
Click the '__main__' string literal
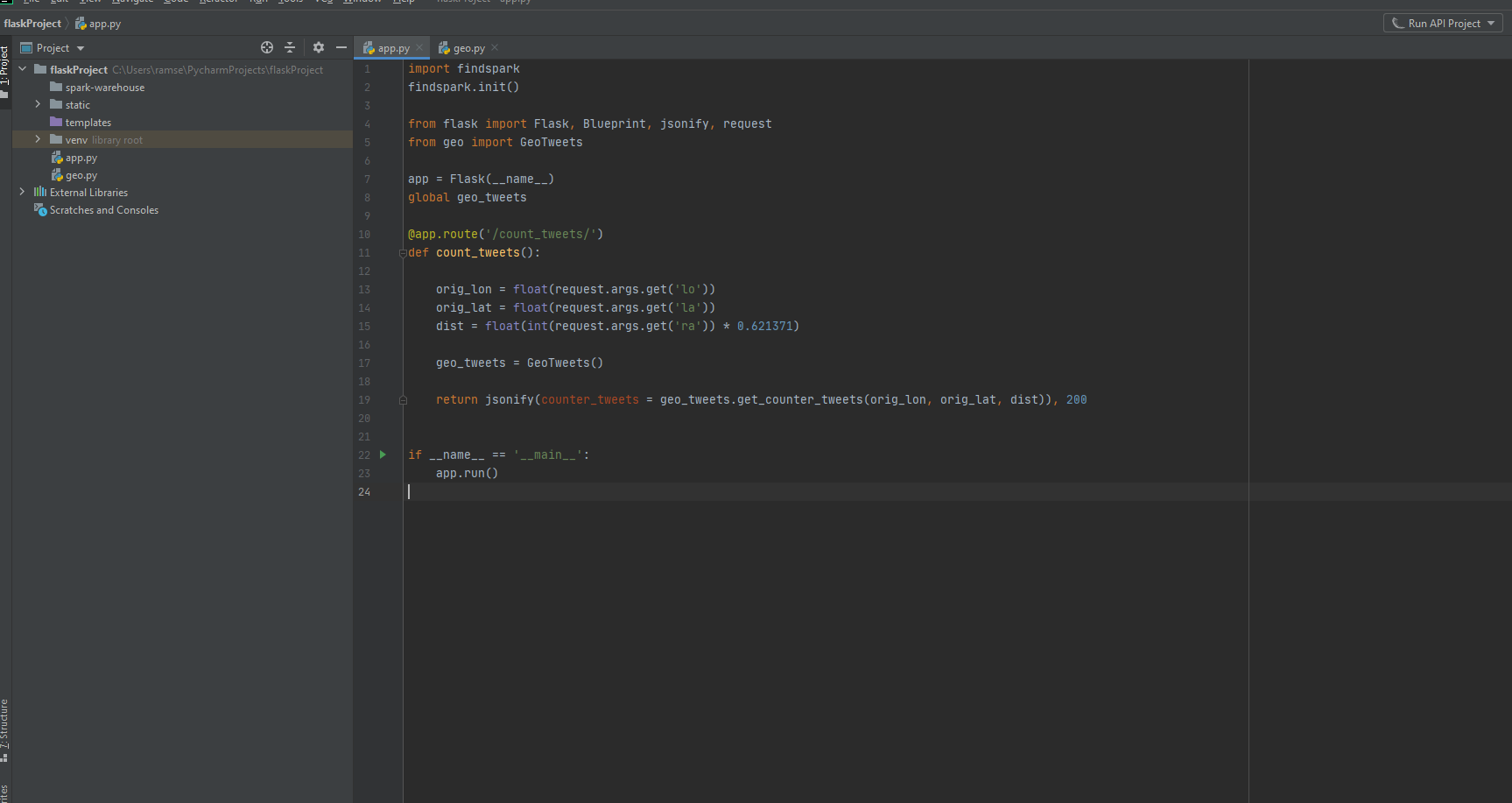coord(548,455)
